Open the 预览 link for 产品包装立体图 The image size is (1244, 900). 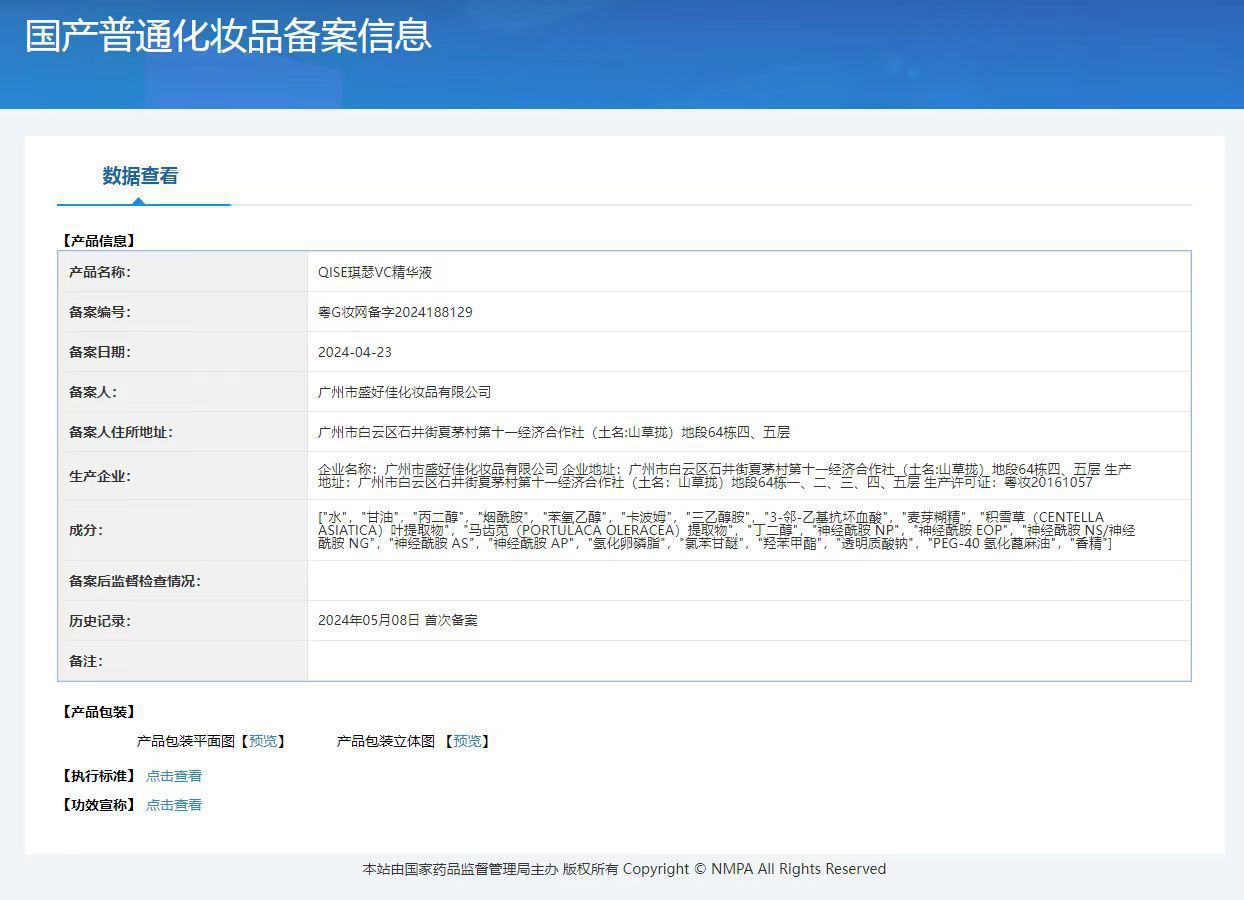coord(468,741)
